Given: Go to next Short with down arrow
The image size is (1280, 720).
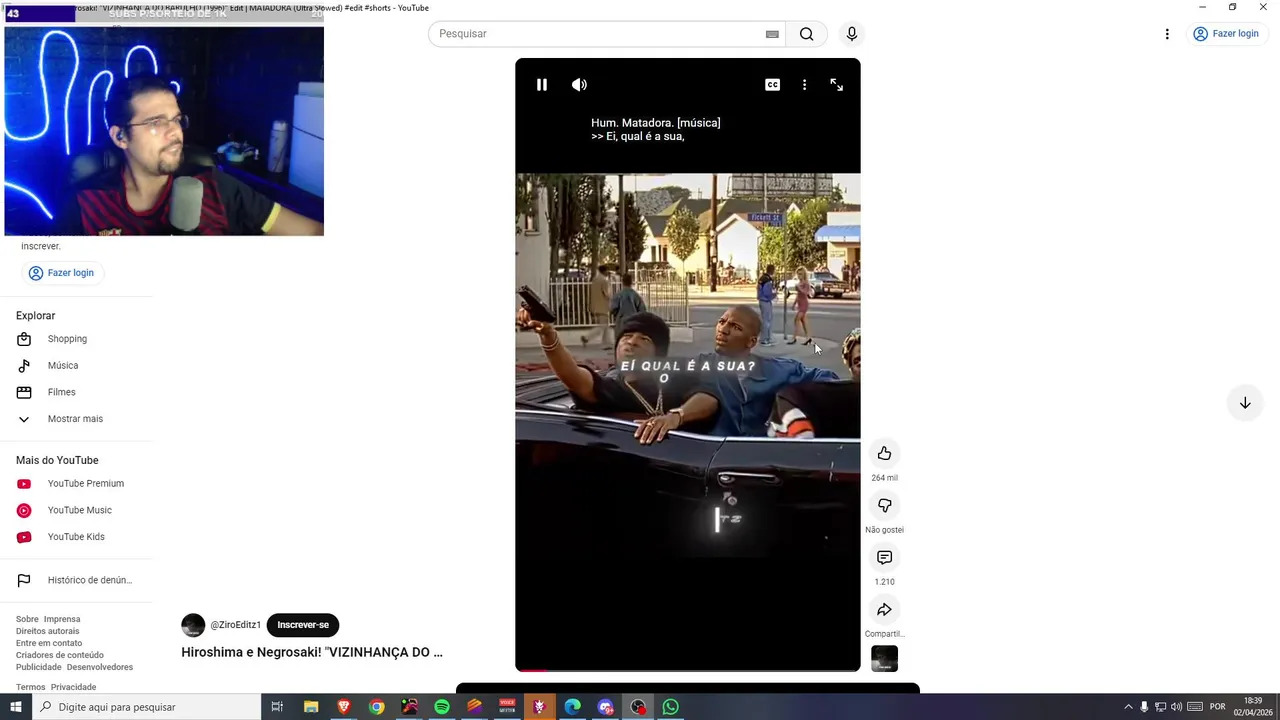Looking at the screenshot, I should point(1245,403).
